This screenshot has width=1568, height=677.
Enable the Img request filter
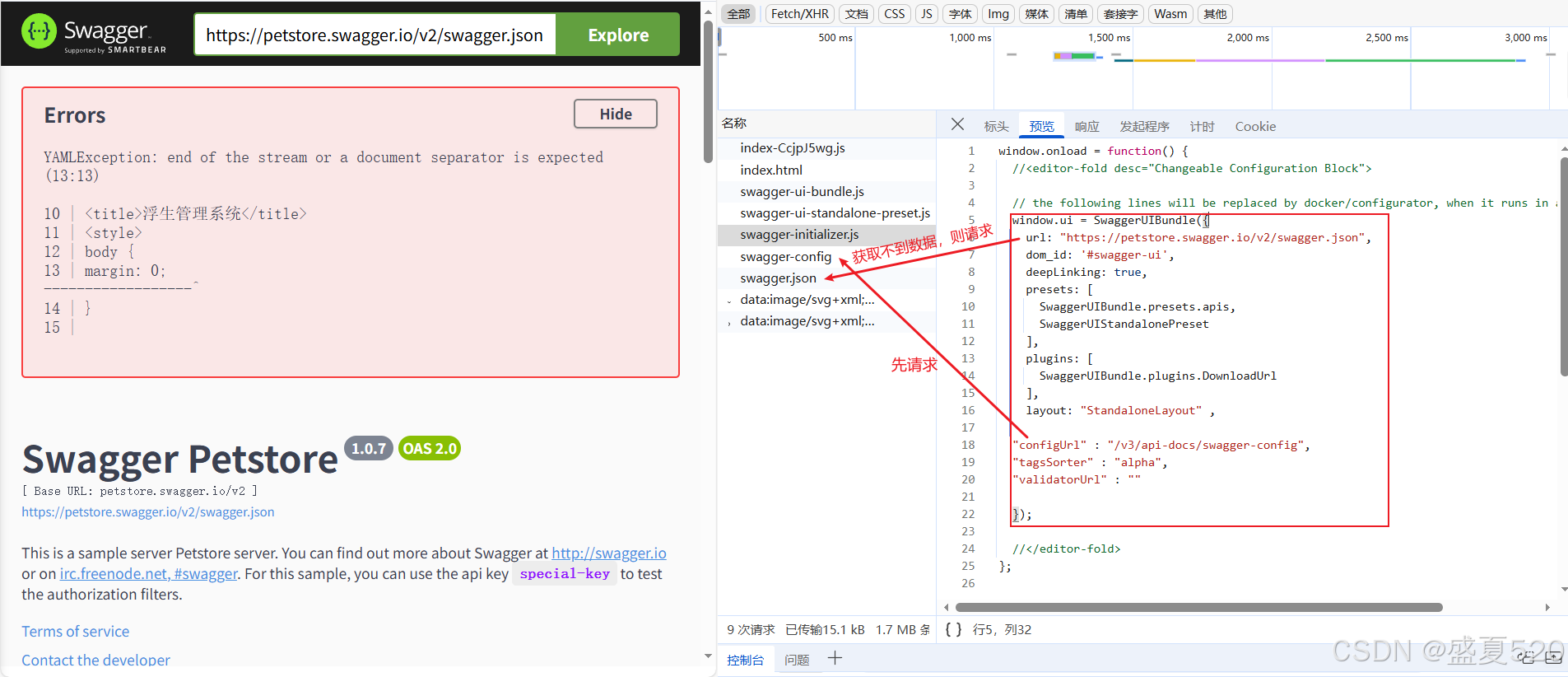tap(998, 14)
